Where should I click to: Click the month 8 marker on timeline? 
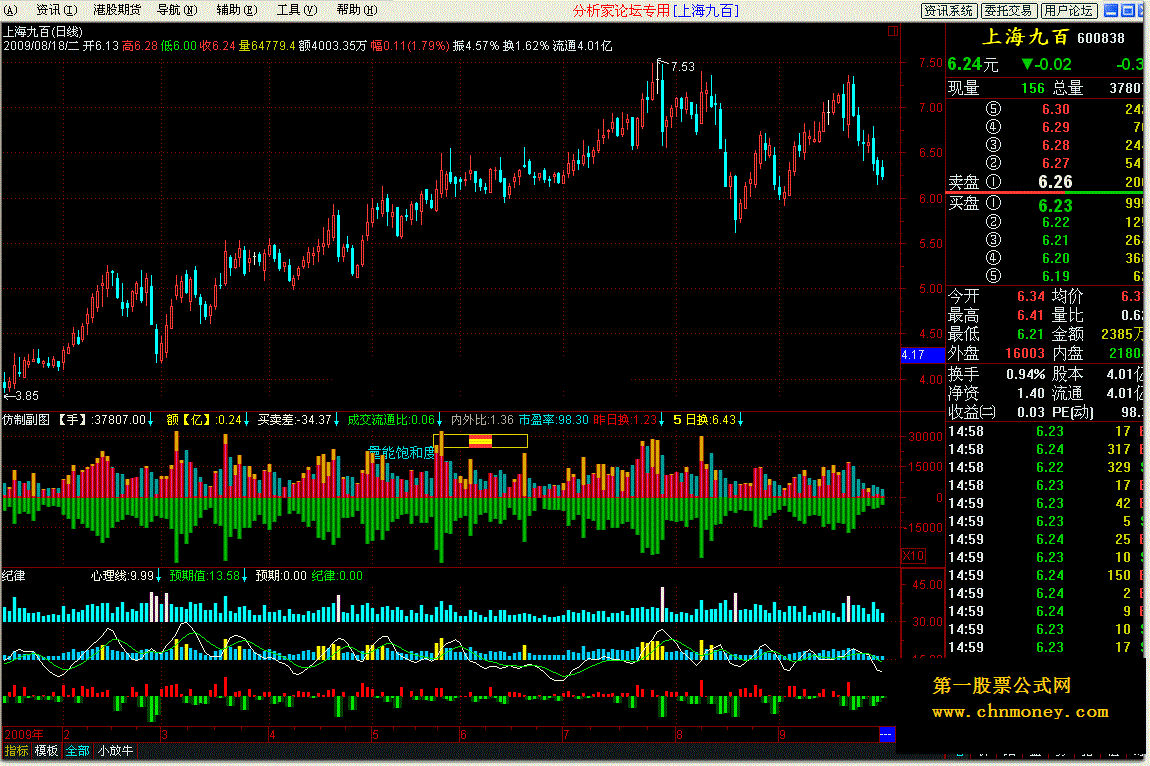(x=679, y=734)
